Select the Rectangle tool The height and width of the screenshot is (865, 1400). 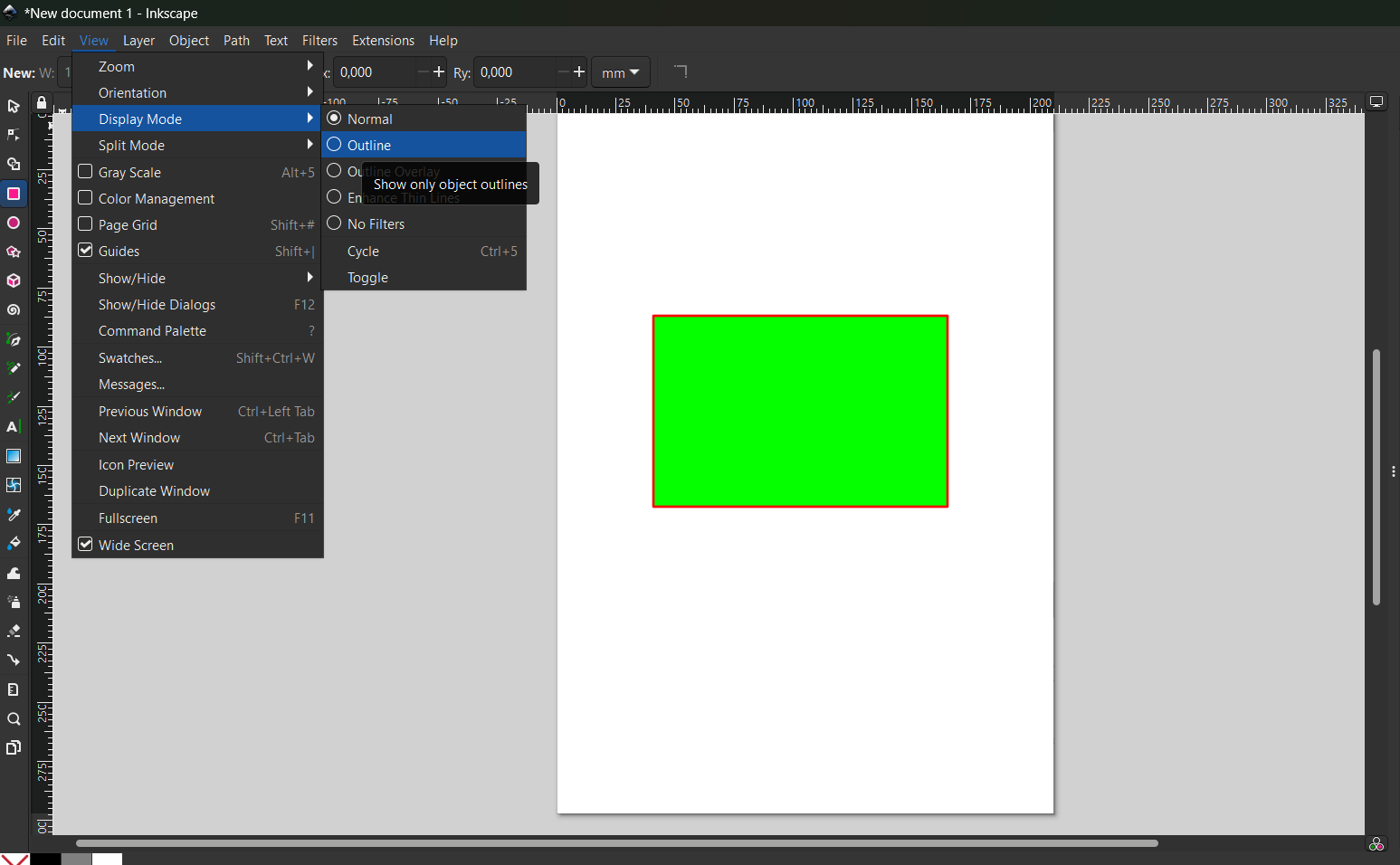(14, 194)
